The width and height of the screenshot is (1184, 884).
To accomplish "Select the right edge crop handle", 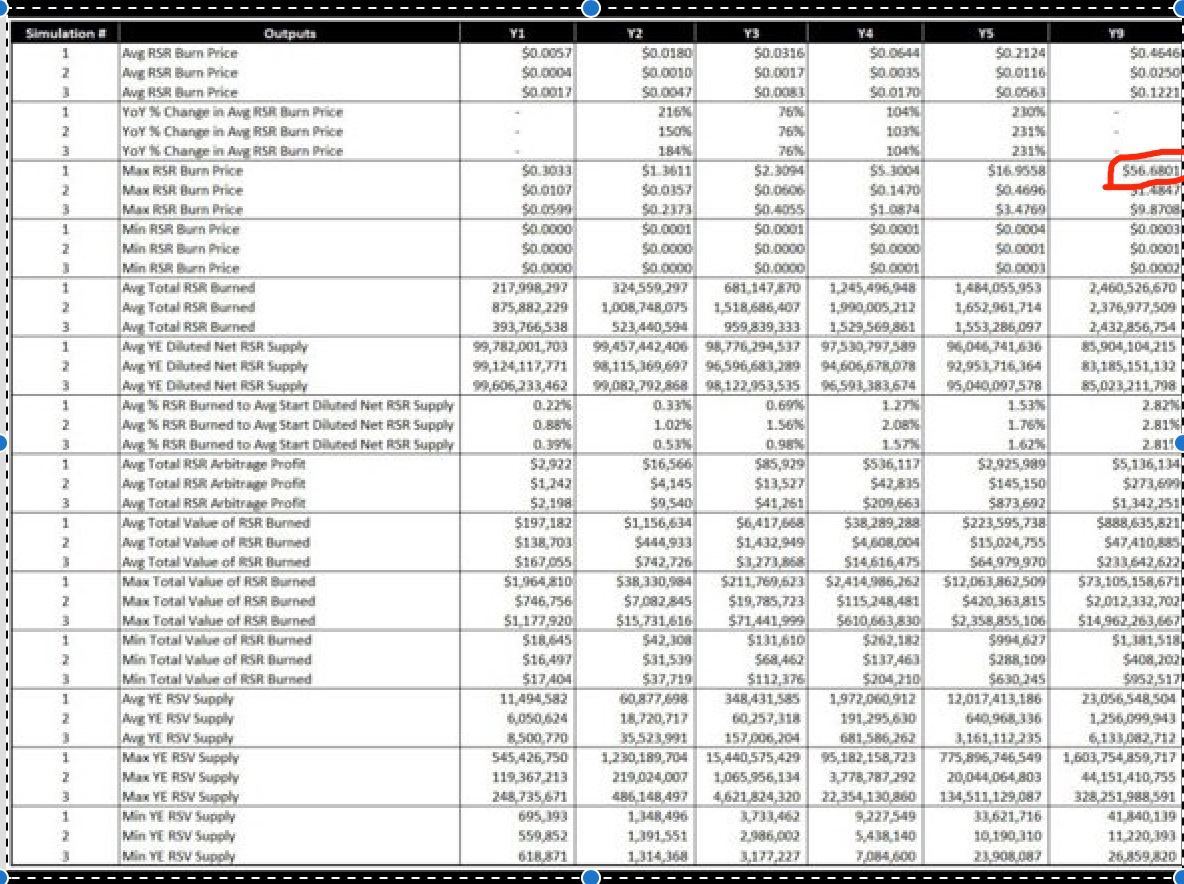I will point(1180,442).
